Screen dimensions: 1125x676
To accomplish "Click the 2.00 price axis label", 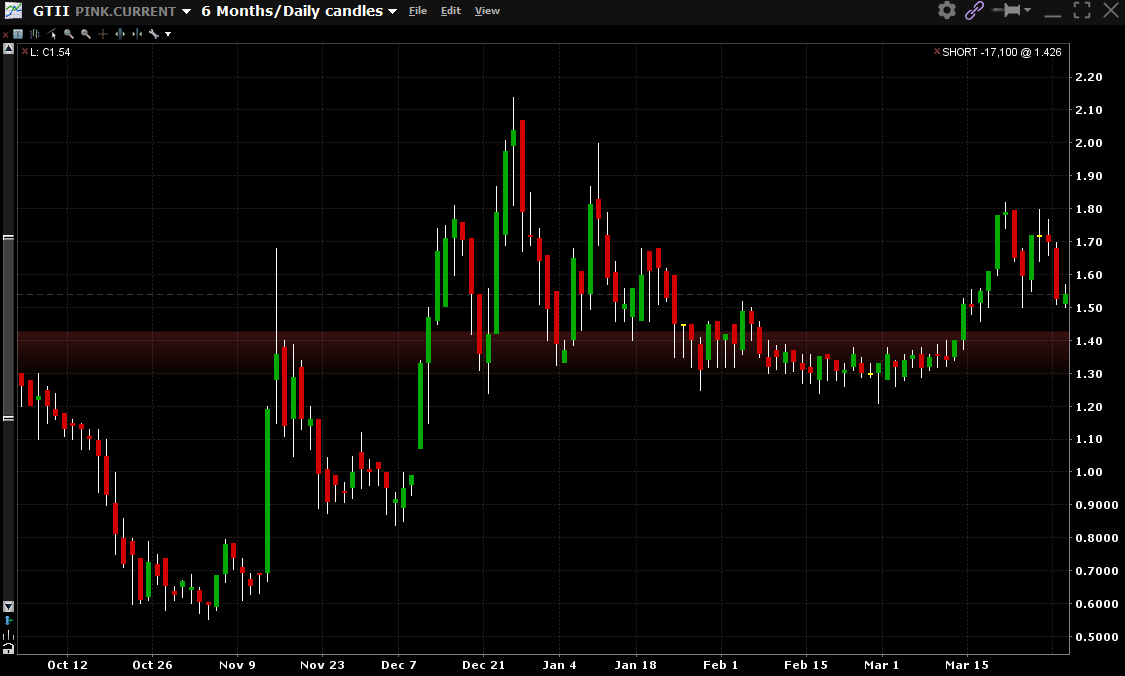I will (1088, 143).
